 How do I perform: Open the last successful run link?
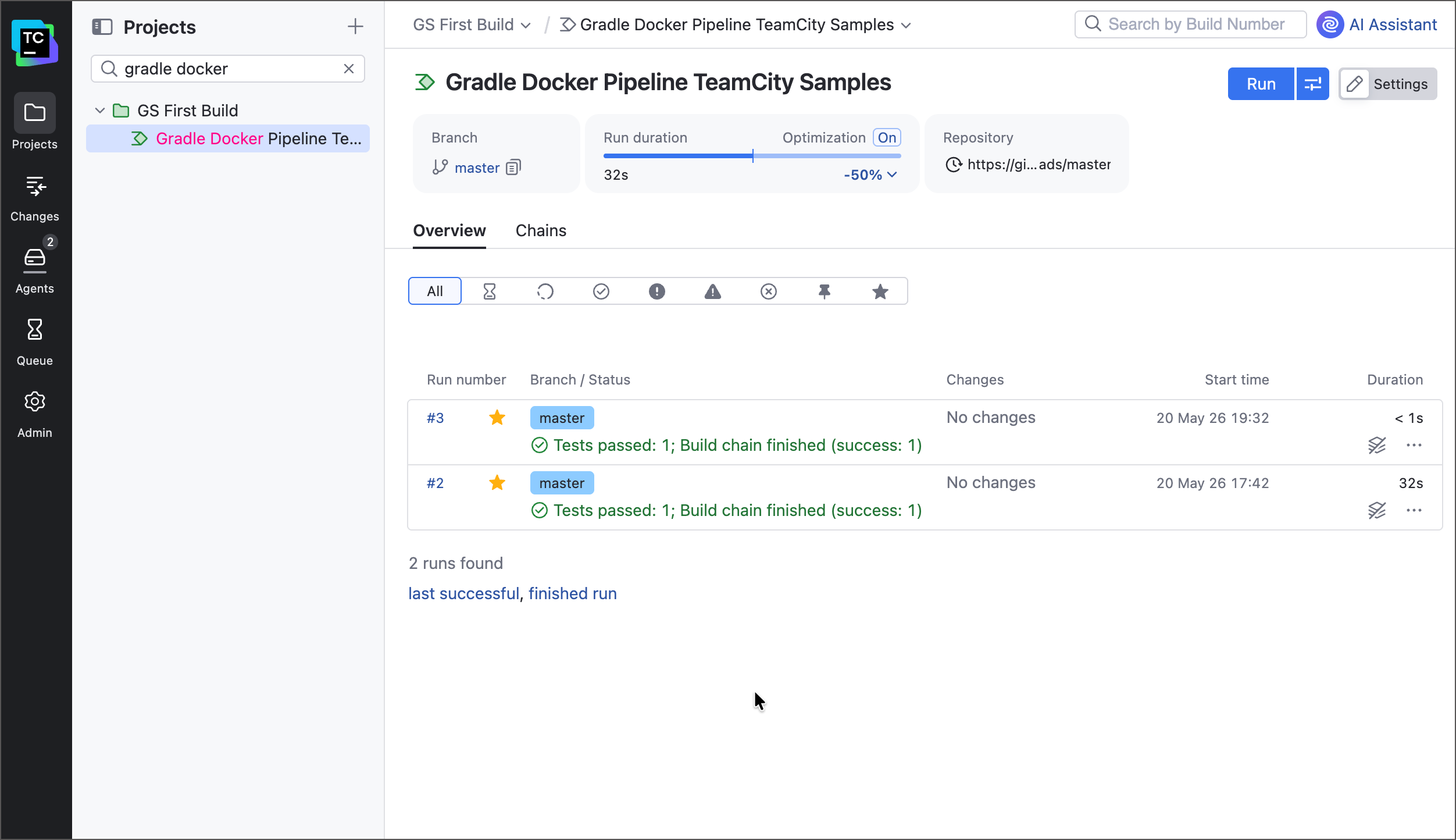click(x=463, y=593)
